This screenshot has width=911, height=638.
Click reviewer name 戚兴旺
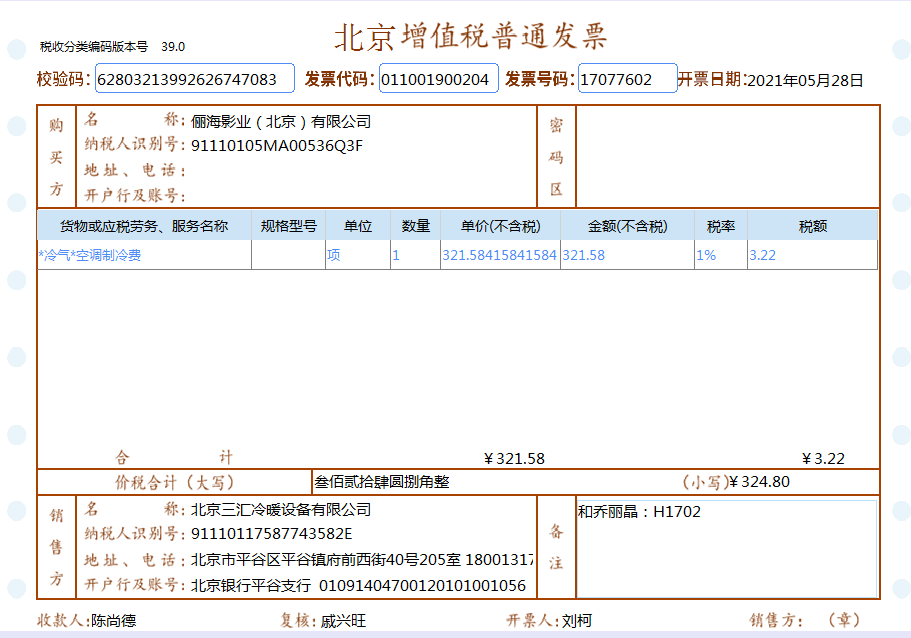coord(343,621)
